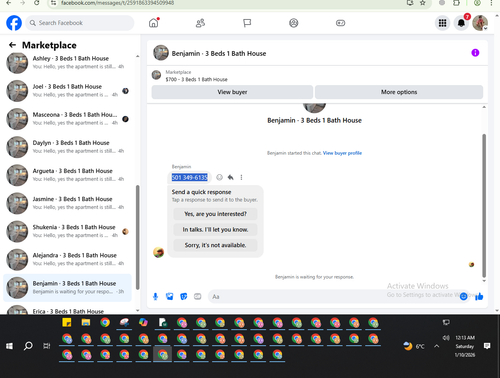Open Joel 3 Beds 1 Bath conversation
This screenshot has width=500, height=378.
(x=68, y=90)
